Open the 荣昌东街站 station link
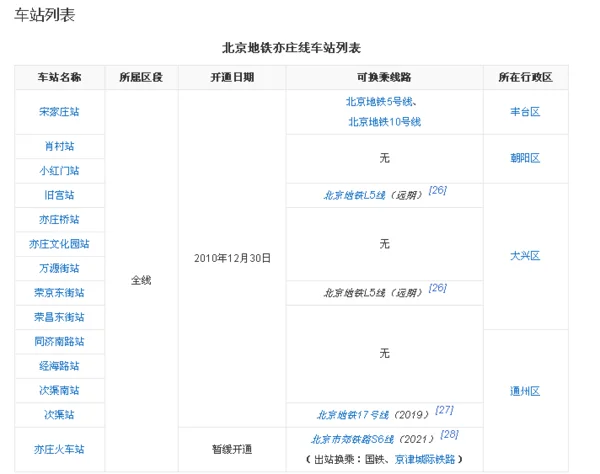Screen dimensions: 600x474 [59, 317]
